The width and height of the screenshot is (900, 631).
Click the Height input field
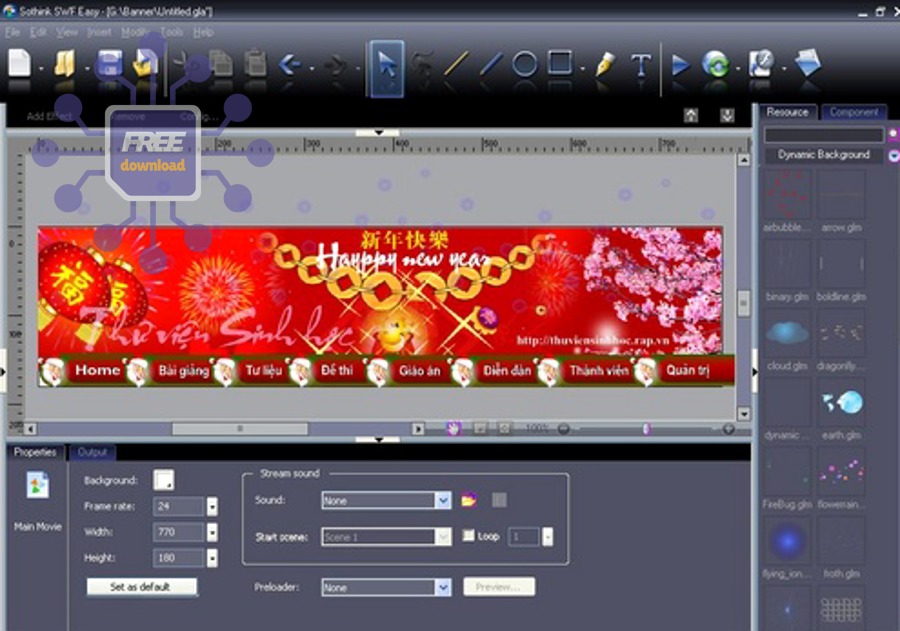[179, 558]
